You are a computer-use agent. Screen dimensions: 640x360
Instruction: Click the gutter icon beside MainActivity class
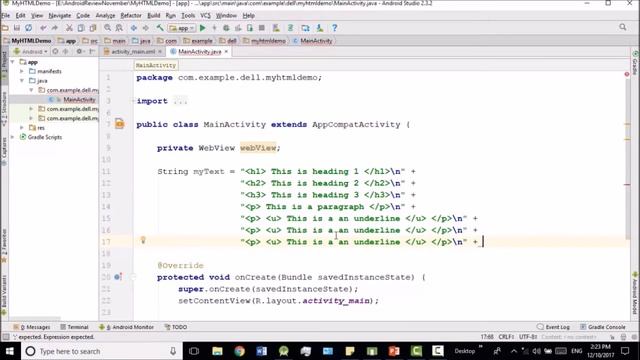tap(119, 124)
